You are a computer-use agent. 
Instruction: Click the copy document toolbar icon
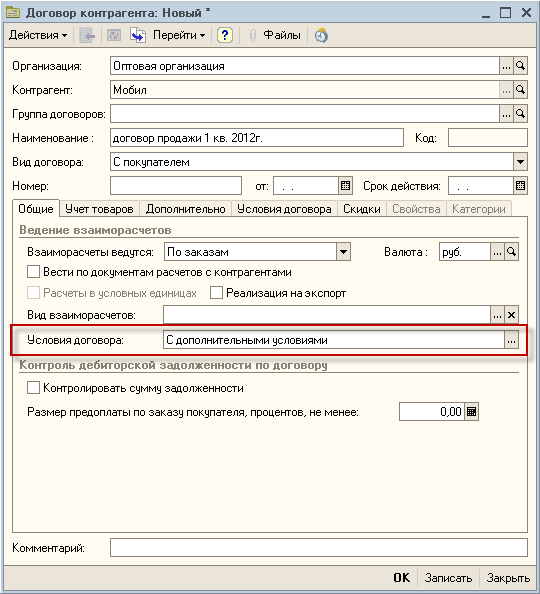(x=138, y=35)
